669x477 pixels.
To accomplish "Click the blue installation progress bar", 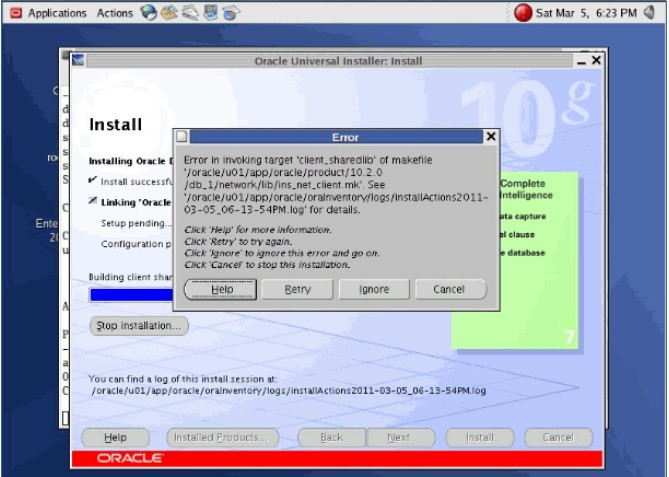I will (132, 295).
